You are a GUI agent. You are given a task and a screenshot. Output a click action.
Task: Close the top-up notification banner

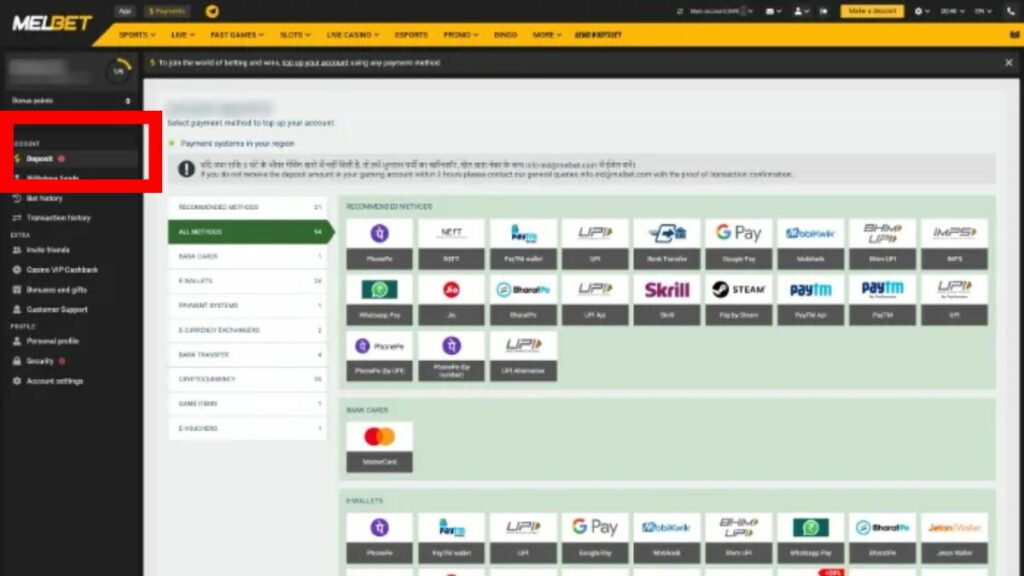(x=1008, y=63)
